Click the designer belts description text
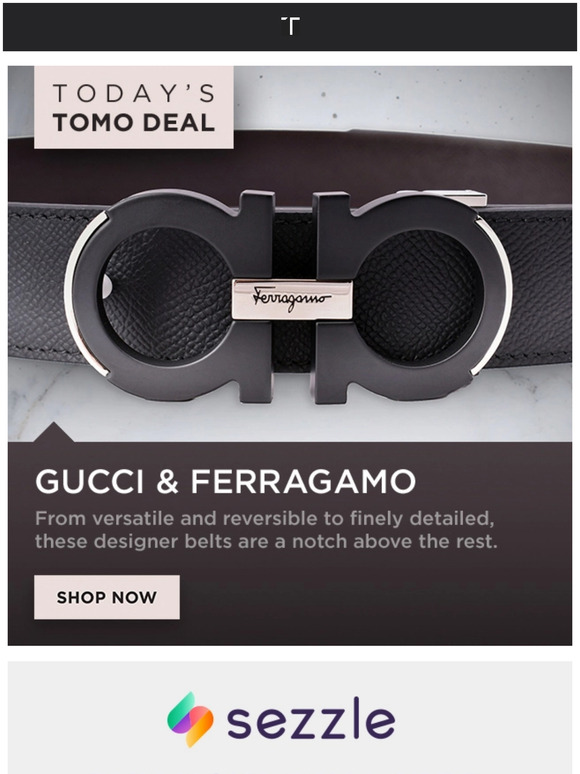Screen dimensions: 580x774 click(266, 530)
